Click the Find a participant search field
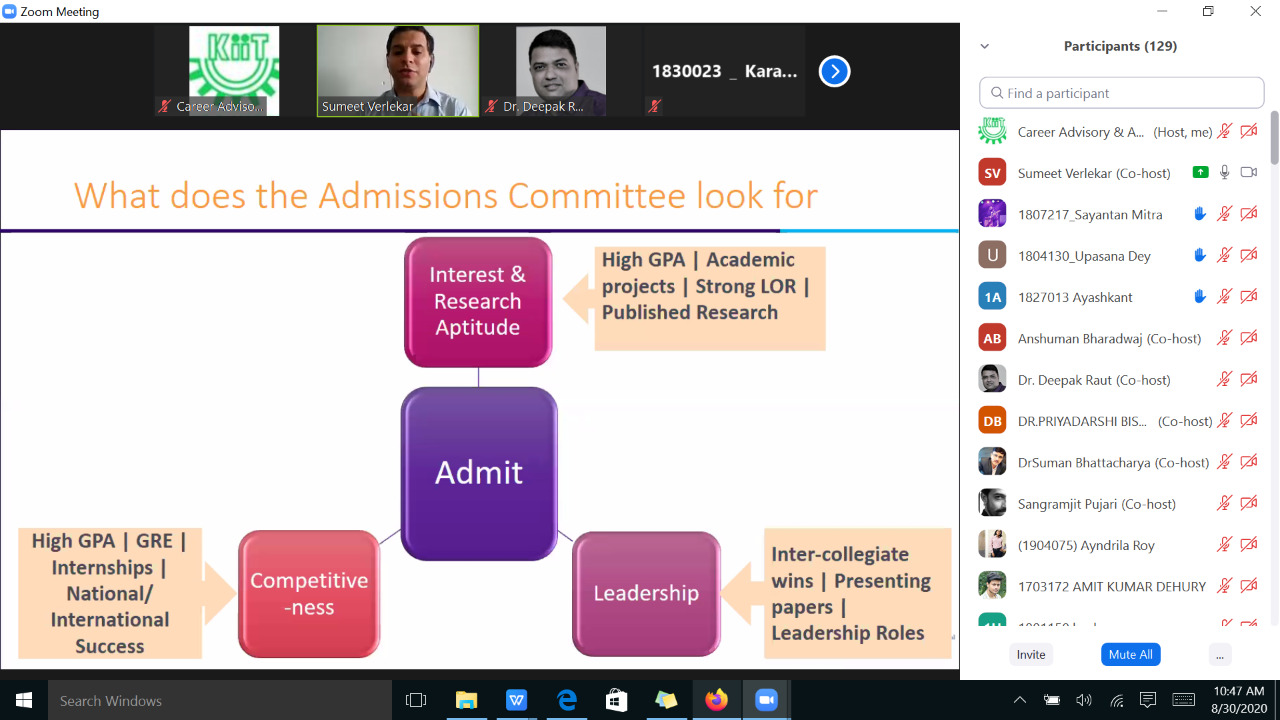1280x720 pixels. coord(1121,93)
